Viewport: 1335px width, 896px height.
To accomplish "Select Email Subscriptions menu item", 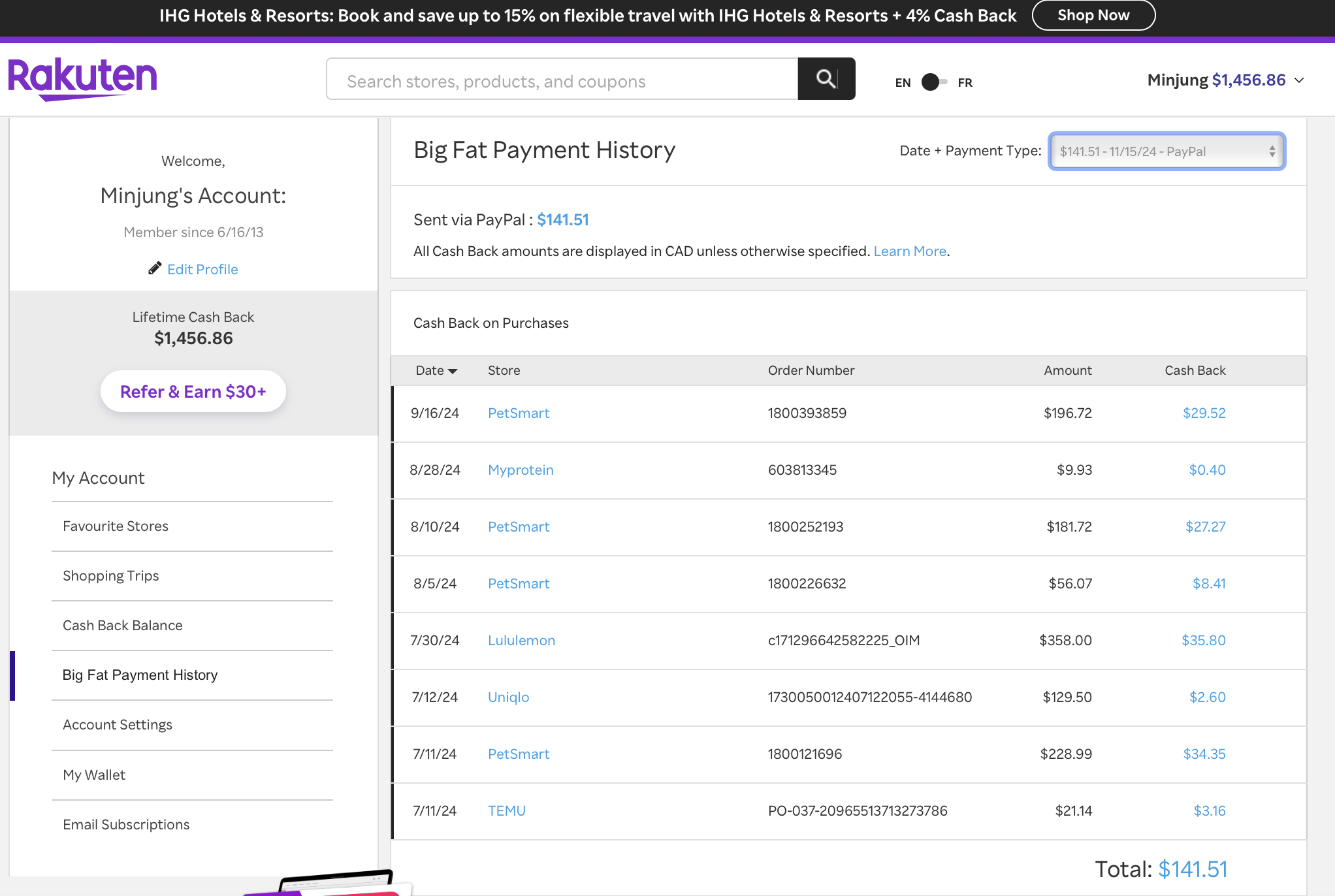I will 126,825.
